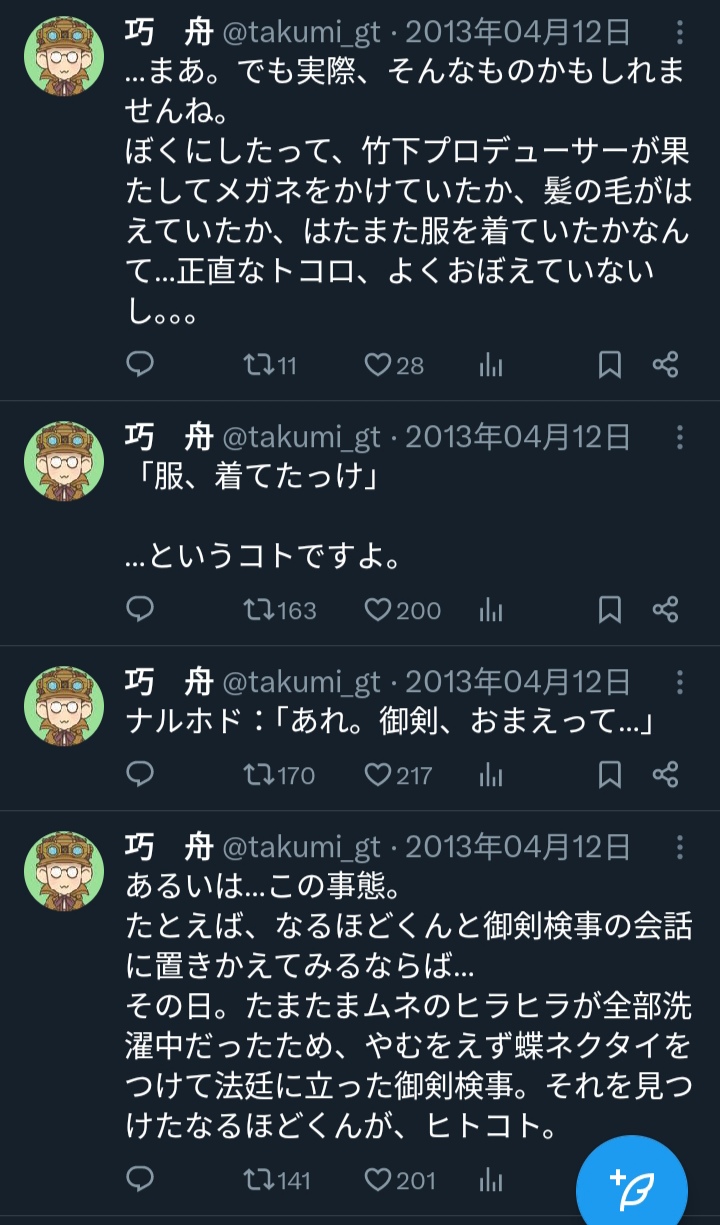
Task: Open @takumi_gt profile from first tweet handle
Action: 300,33
